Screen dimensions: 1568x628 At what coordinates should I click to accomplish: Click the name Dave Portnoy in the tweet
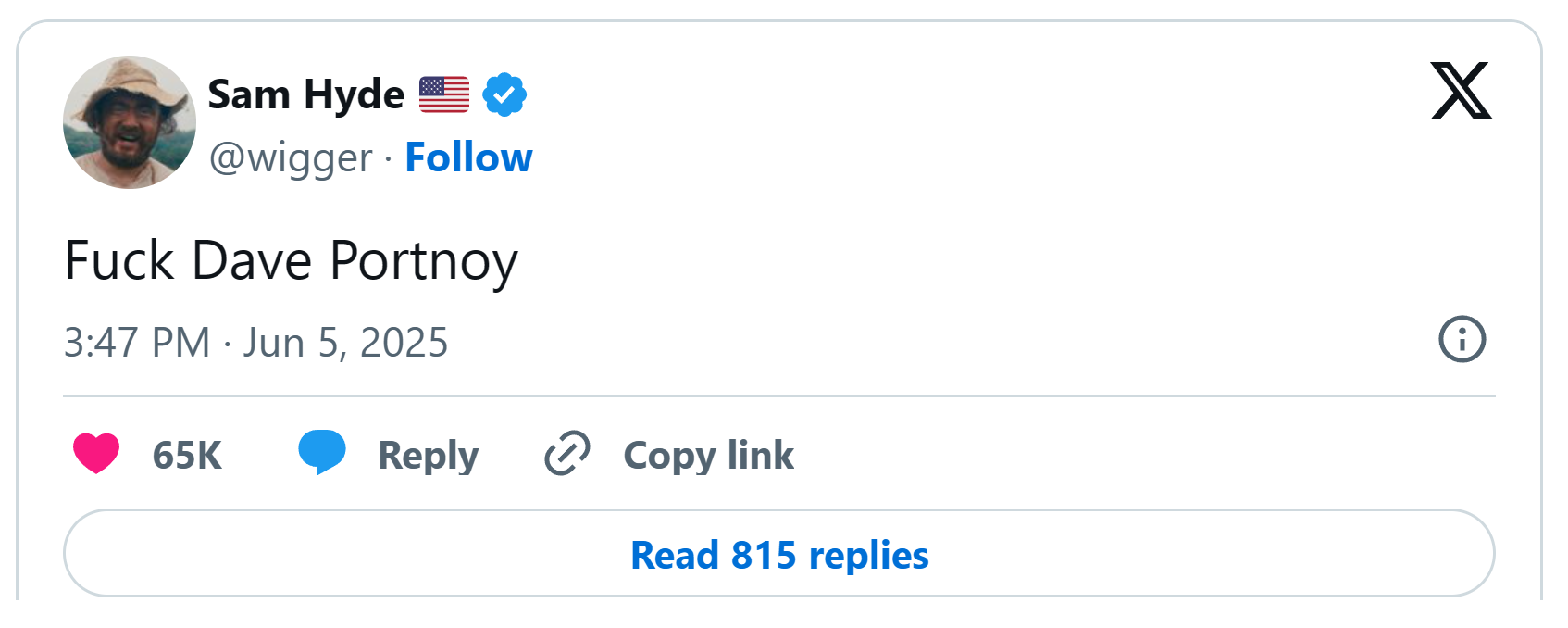click(x=355, y=260)
